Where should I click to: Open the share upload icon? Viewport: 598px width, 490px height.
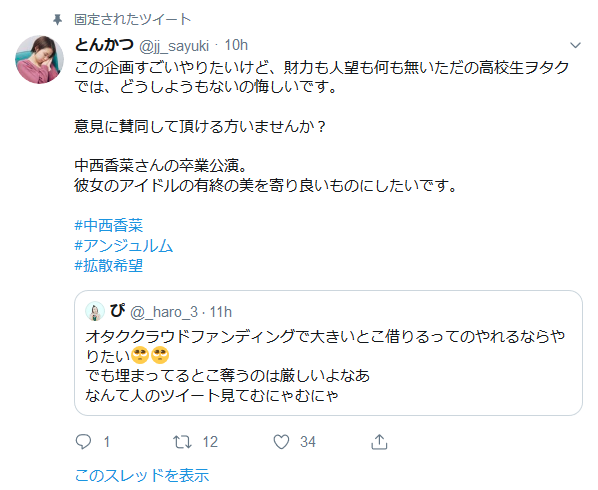click(x=379, y=442)
